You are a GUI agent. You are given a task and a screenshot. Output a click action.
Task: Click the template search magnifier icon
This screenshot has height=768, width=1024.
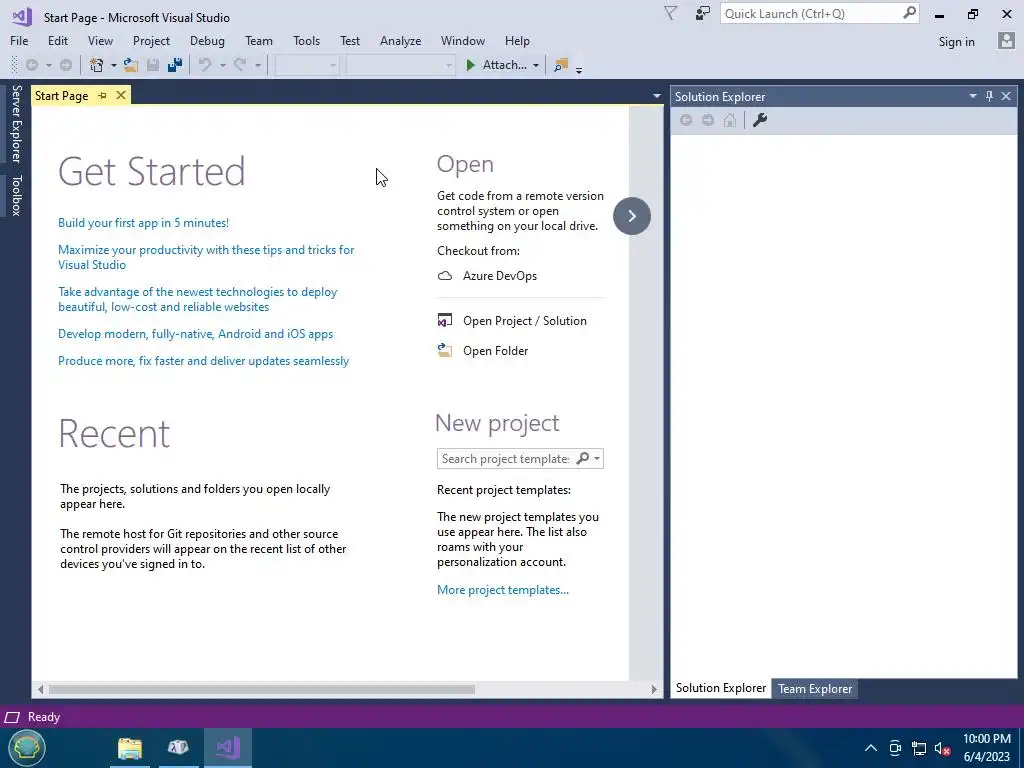tap(583, 458)
